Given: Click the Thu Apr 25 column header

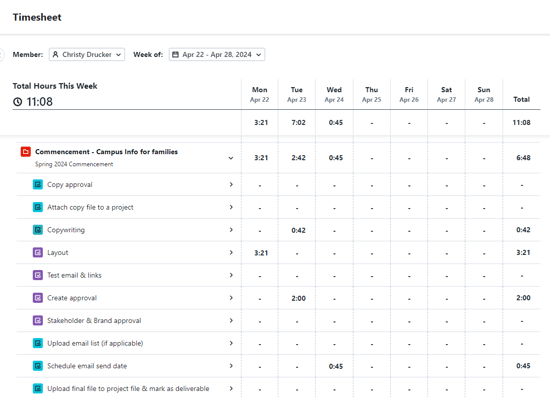Looking at the screenshot, I should click(371, 95).
